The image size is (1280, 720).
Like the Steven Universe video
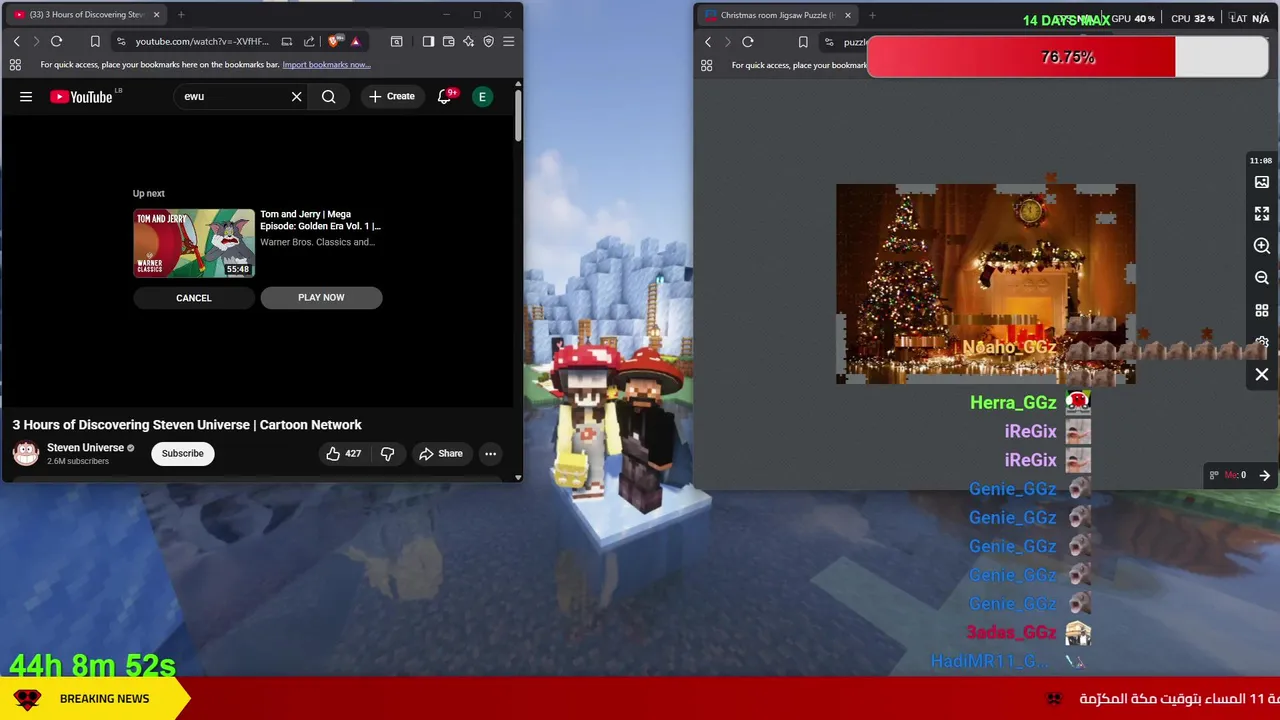(x=343, y=454)
